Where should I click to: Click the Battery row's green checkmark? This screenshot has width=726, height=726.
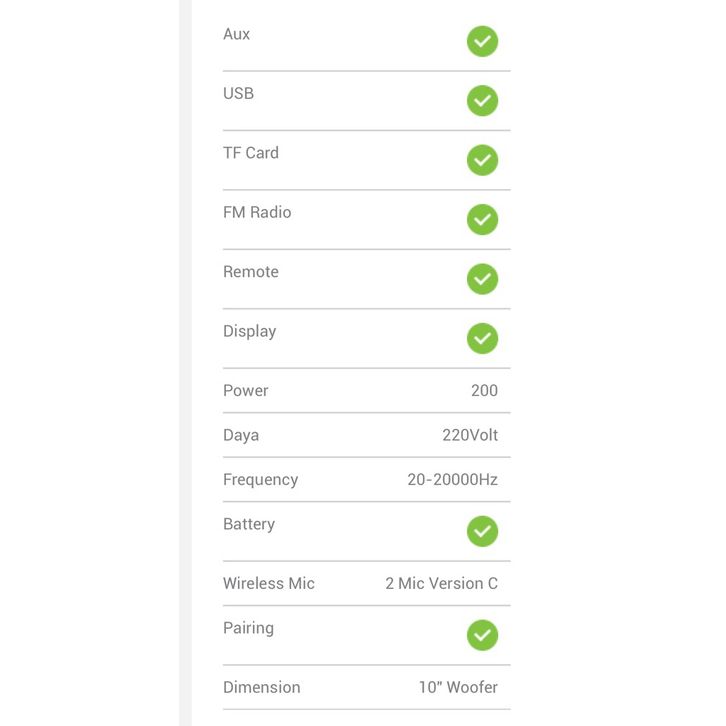point(482,531)
